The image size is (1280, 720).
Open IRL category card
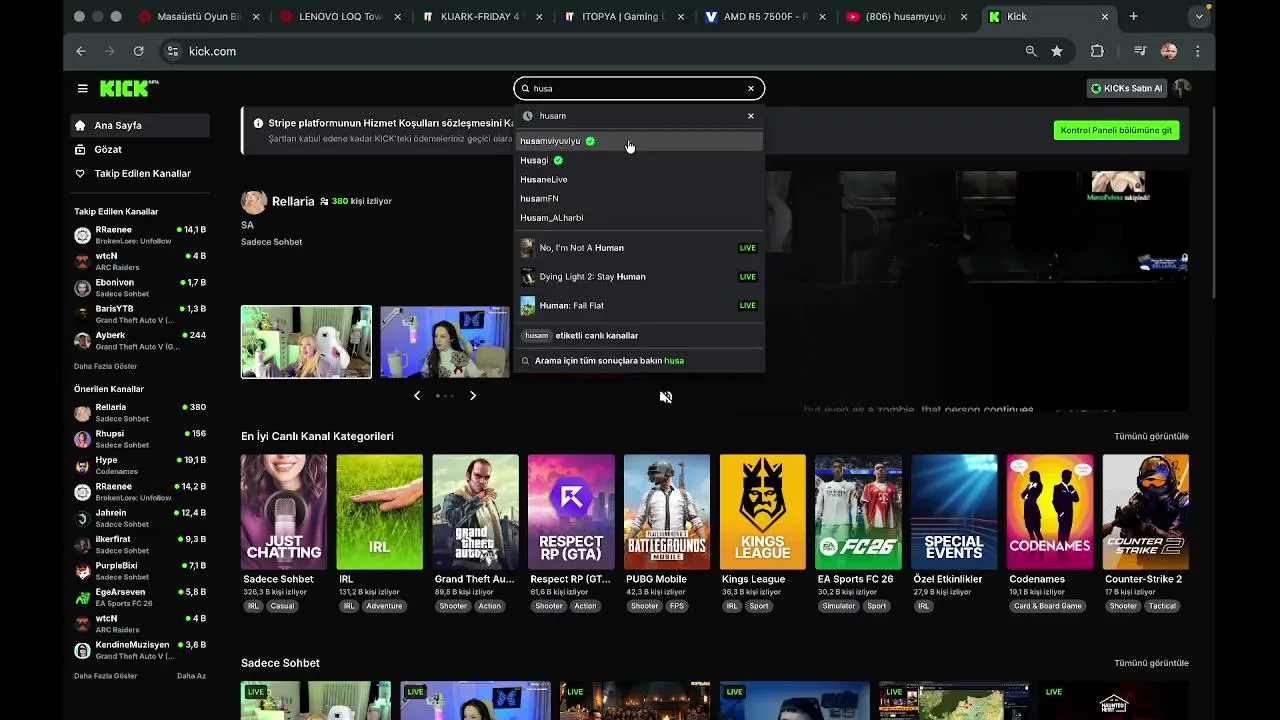pos(380,512)
